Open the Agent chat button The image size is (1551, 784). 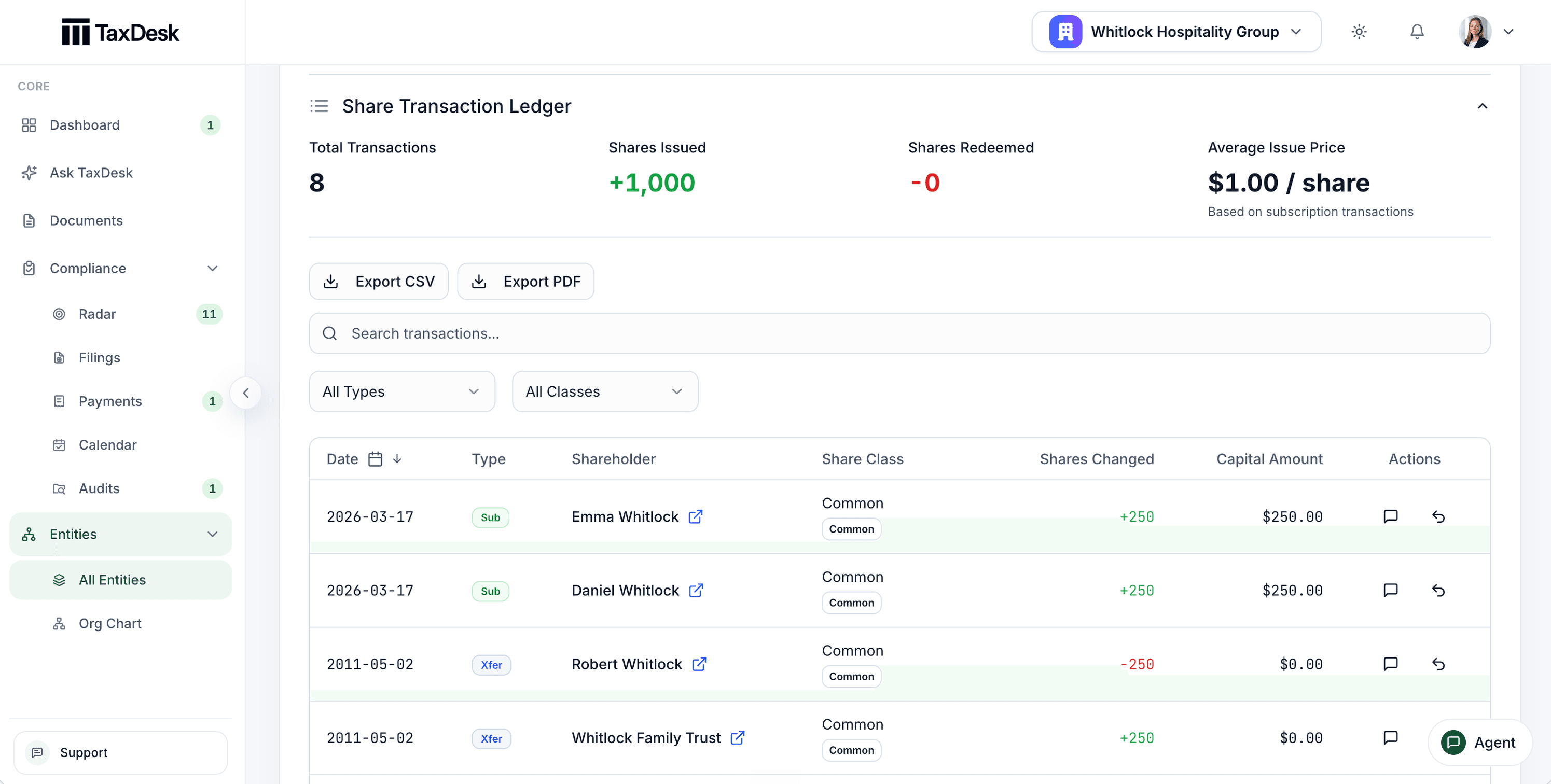pos(1479,743)
